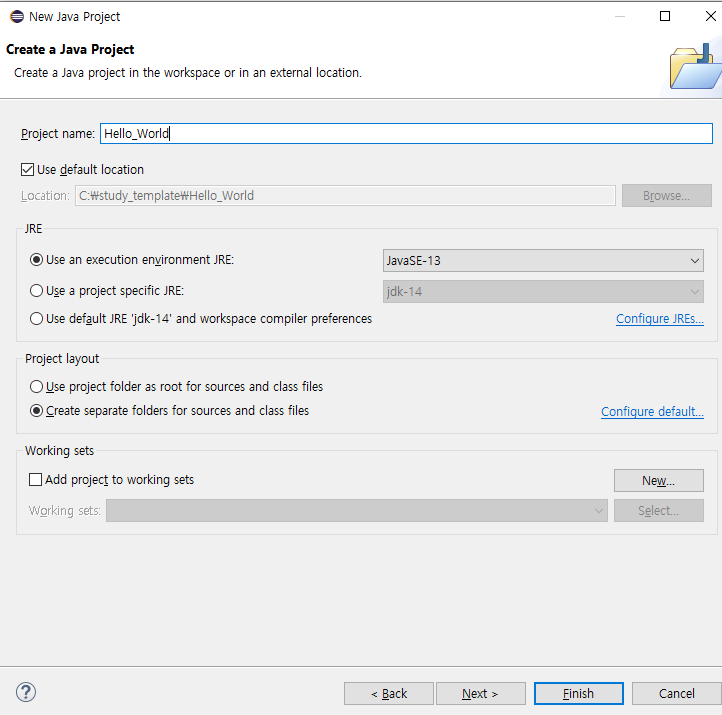This screenshot has height=715, width=722.
Task: Click the Next button
Action: point(480,693)
